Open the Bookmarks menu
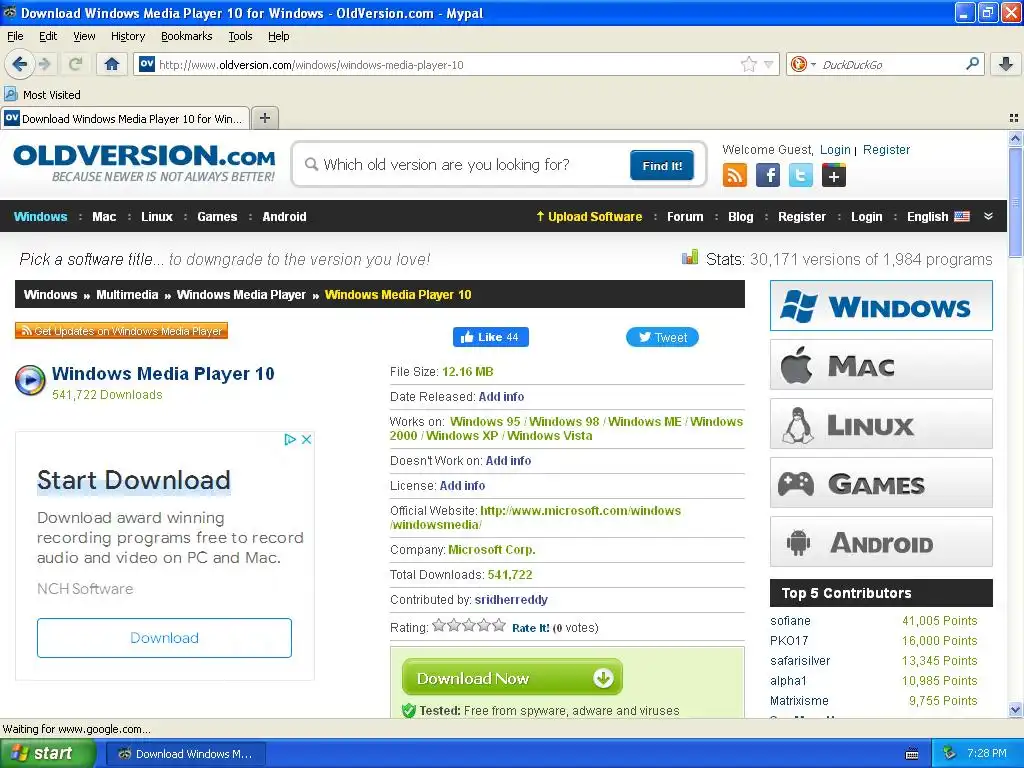Viewport: 1024px width, 768px height. (x=187, y=36)
